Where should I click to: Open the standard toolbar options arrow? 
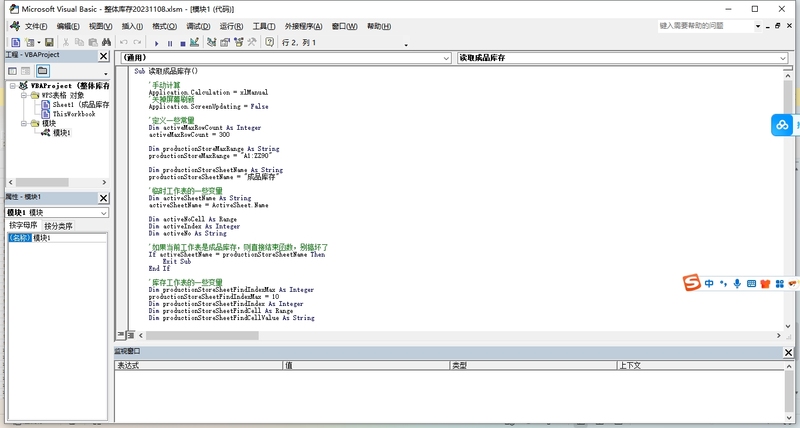(406, 45)
